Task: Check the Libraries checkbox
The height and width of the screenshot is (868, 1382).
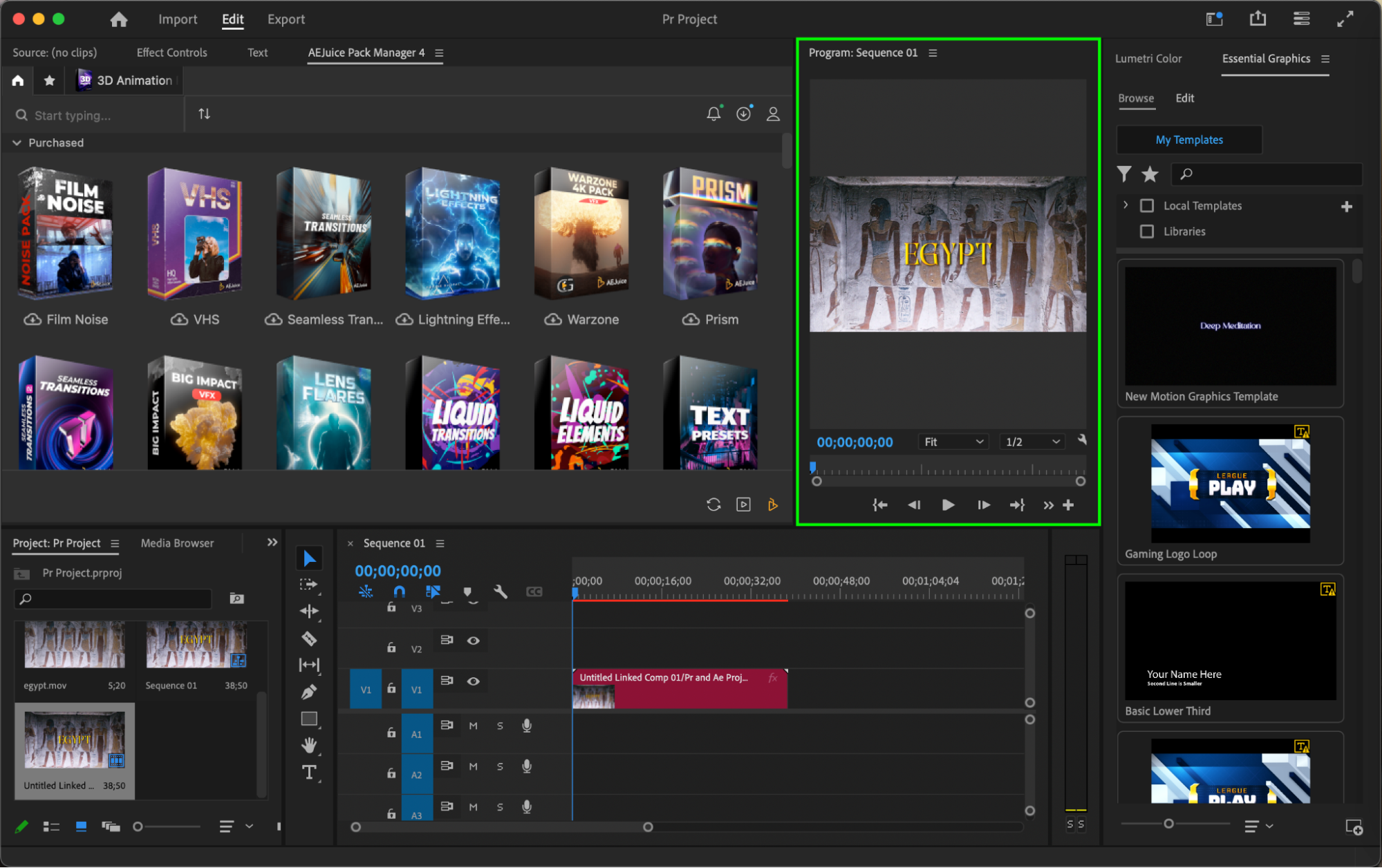Action: click(1147, 232)
